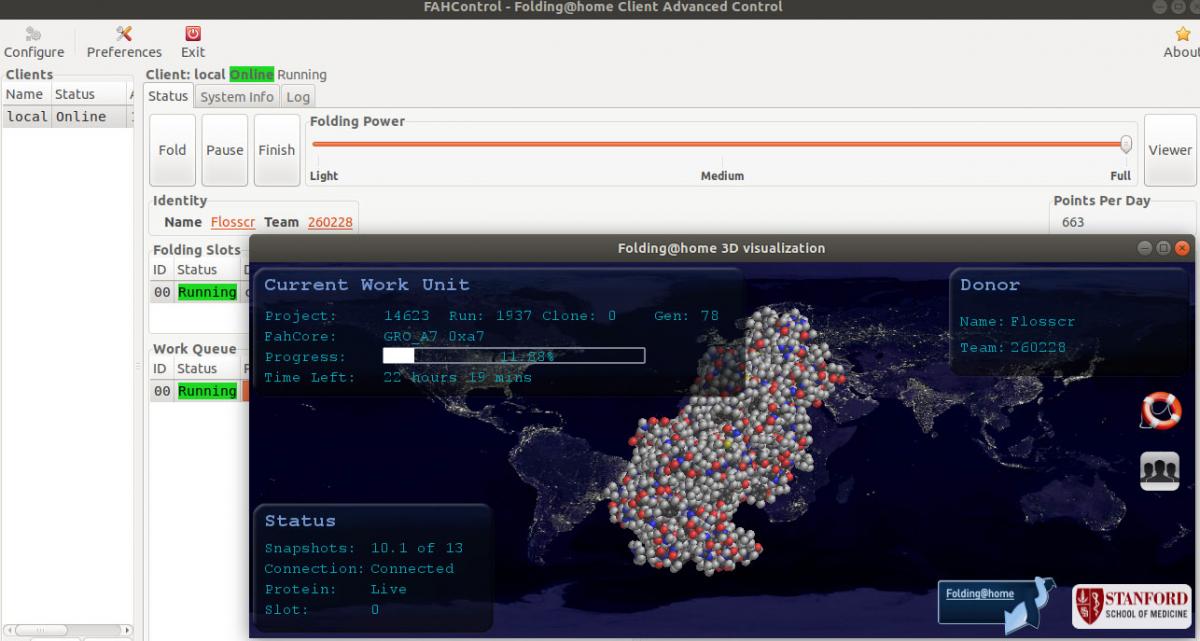
Task: Switch to the System Info tab
Action: pyautogui.click(x=236, y=97)
